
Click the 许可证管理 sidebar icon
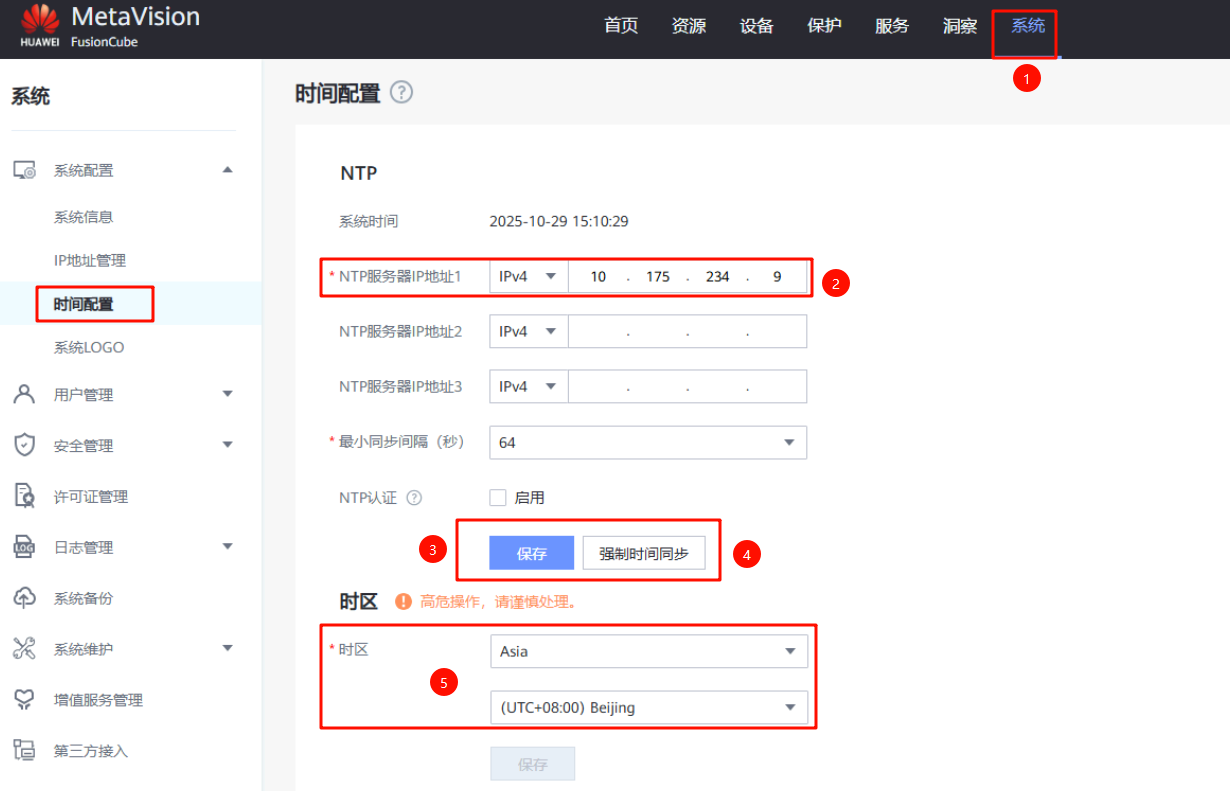click(x=25, y=497)
